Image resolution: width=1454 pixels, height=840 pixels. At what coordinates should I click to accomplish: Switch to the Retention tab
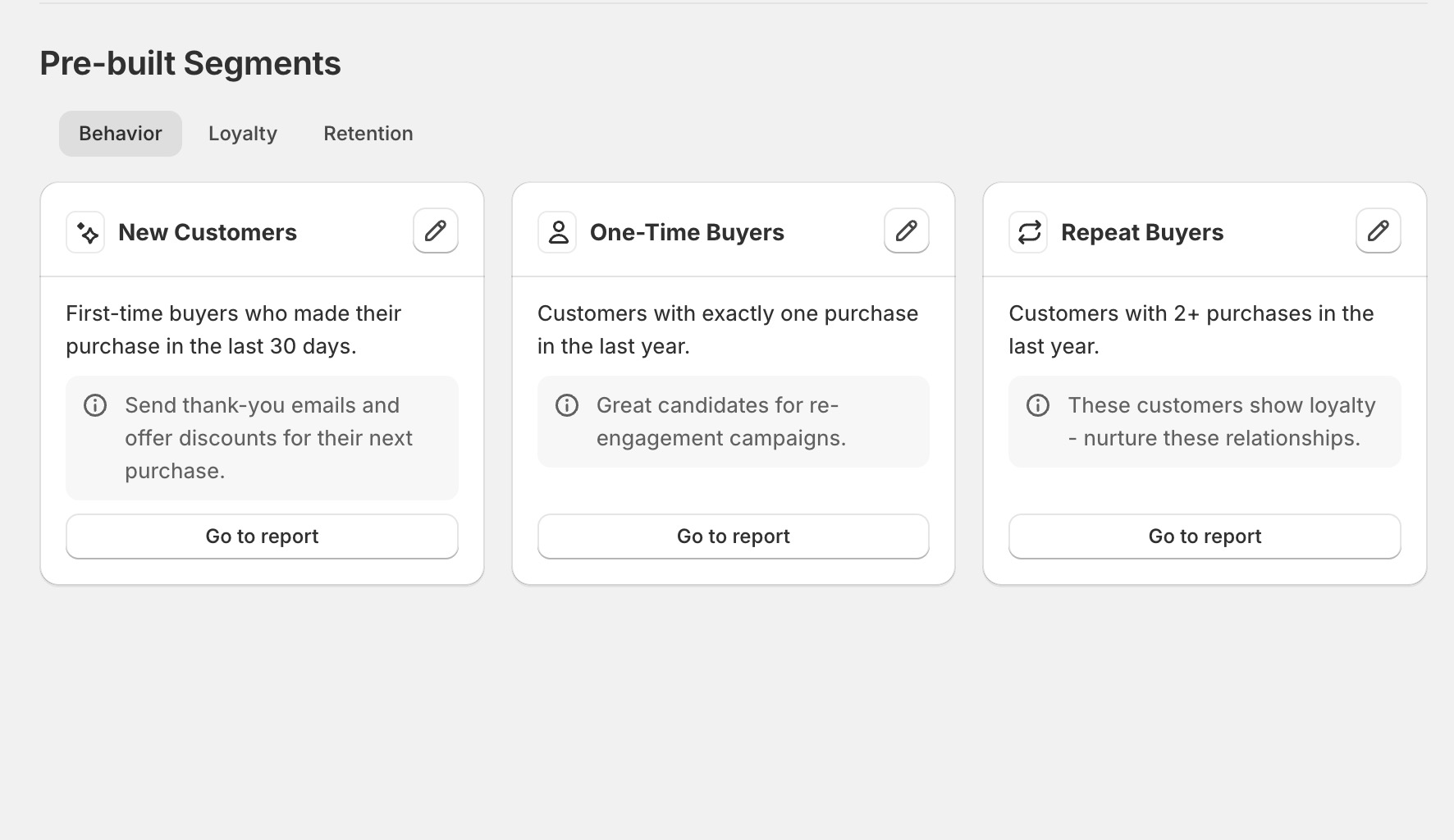pyautogui.click(x=368, y=133)
